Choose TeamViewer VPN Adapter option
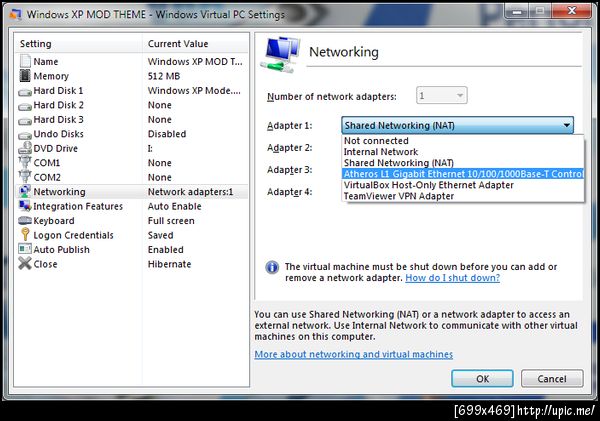Image resolution: width=600 pixels, height=421 pixels. [463, 196]
